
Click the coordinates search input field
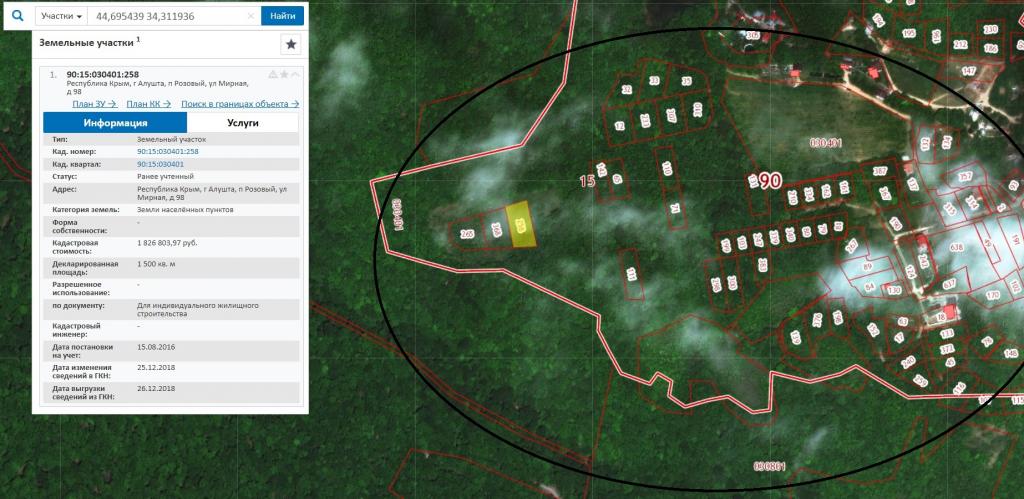(165, 16)
